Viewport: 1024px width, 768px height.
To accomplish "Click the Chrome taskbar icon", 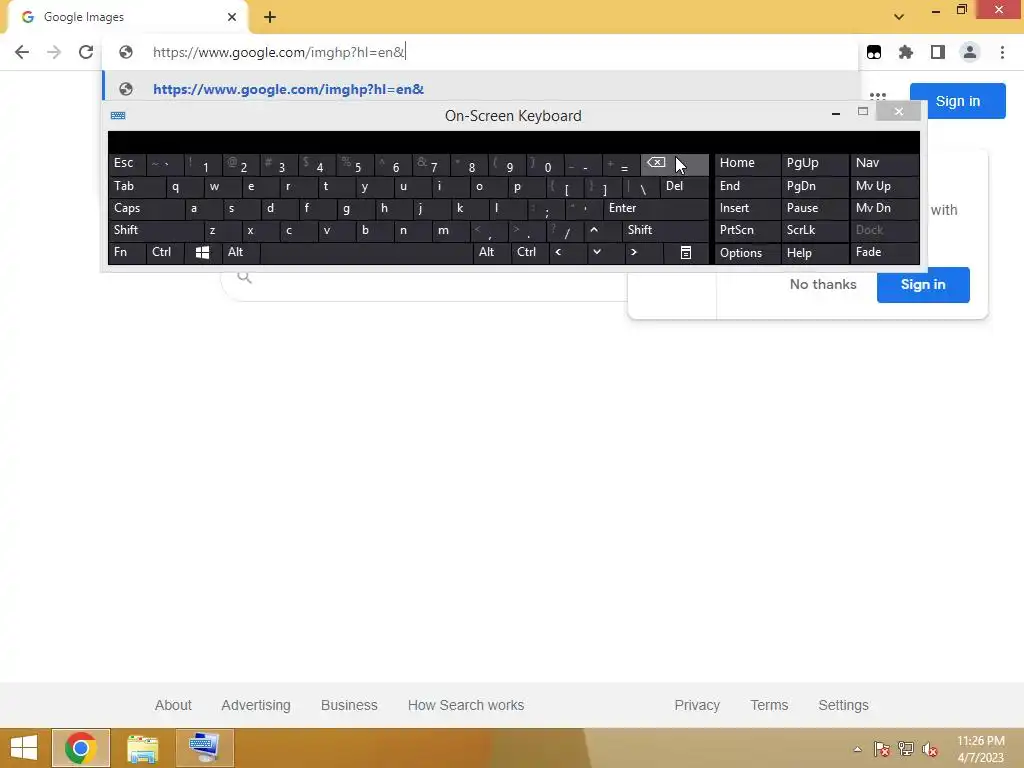I will coord(81,748).
